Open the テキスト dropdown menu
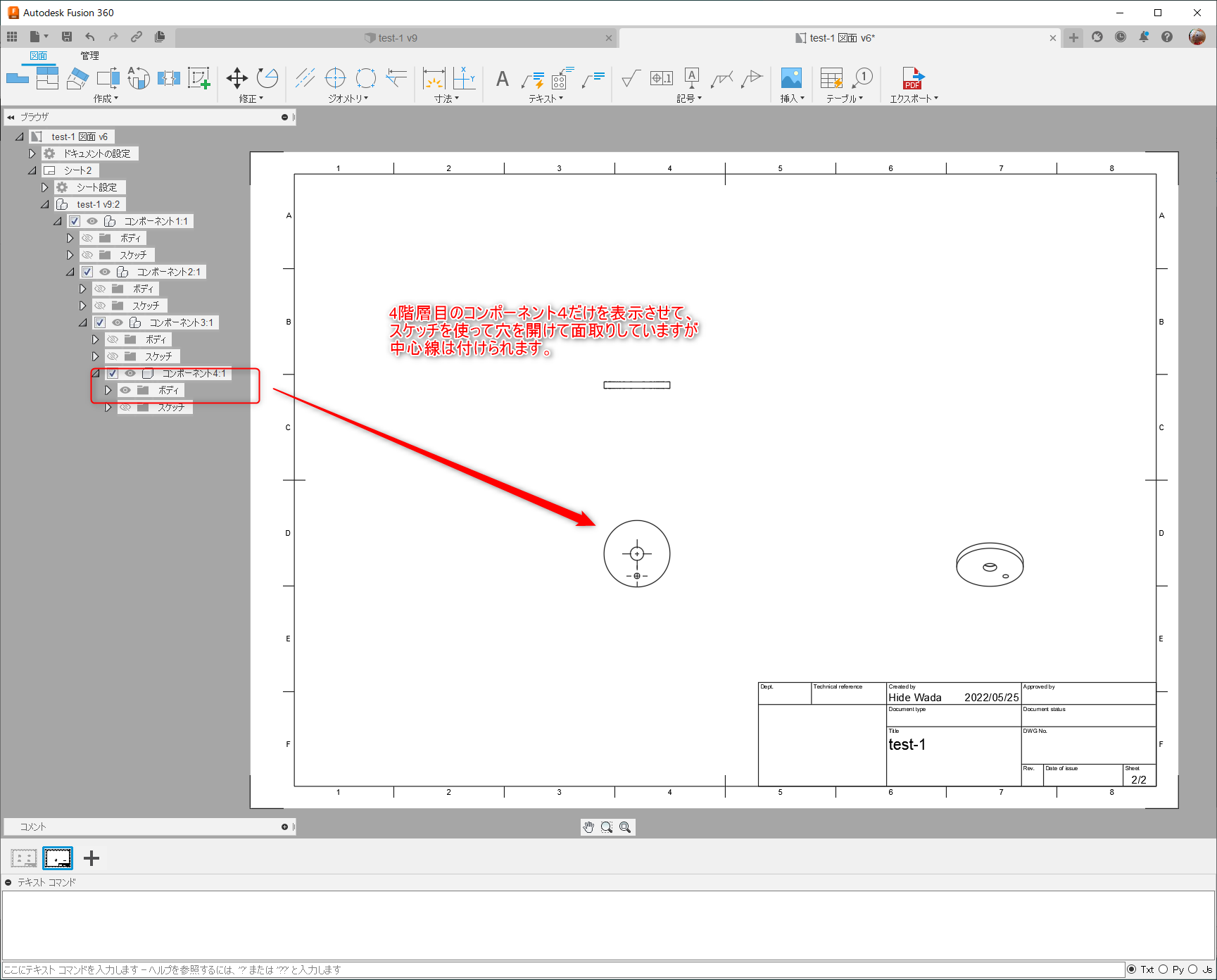 [x=546, y=99]
